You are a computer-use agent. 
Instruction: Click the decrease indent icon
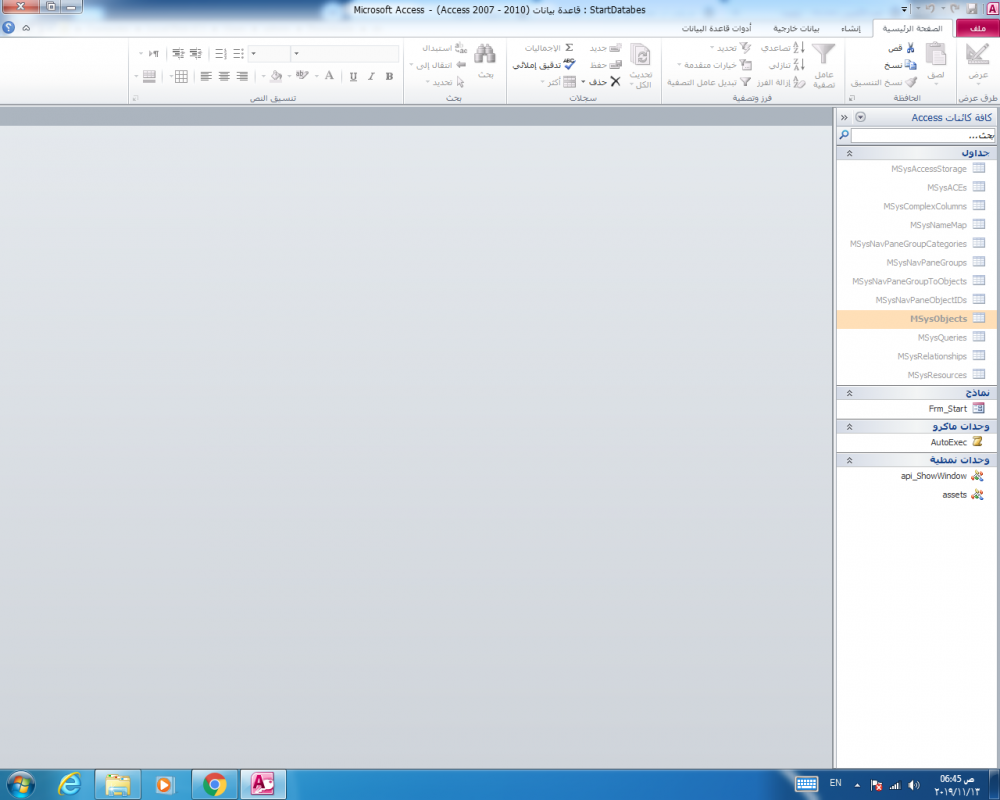(178, 54)
